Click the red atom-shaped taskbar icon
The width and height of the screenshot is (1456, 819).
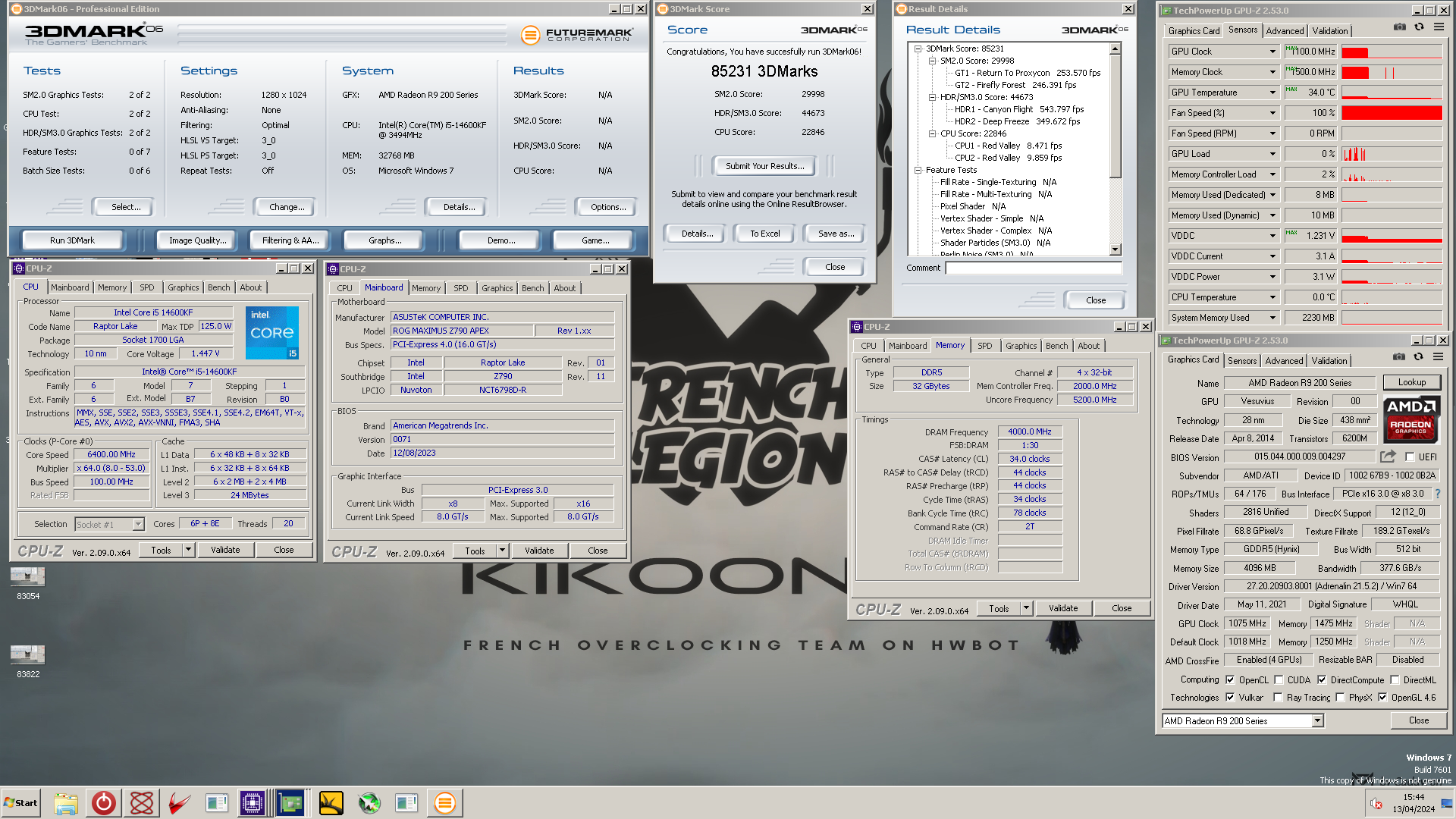click(x=142, y=803)
